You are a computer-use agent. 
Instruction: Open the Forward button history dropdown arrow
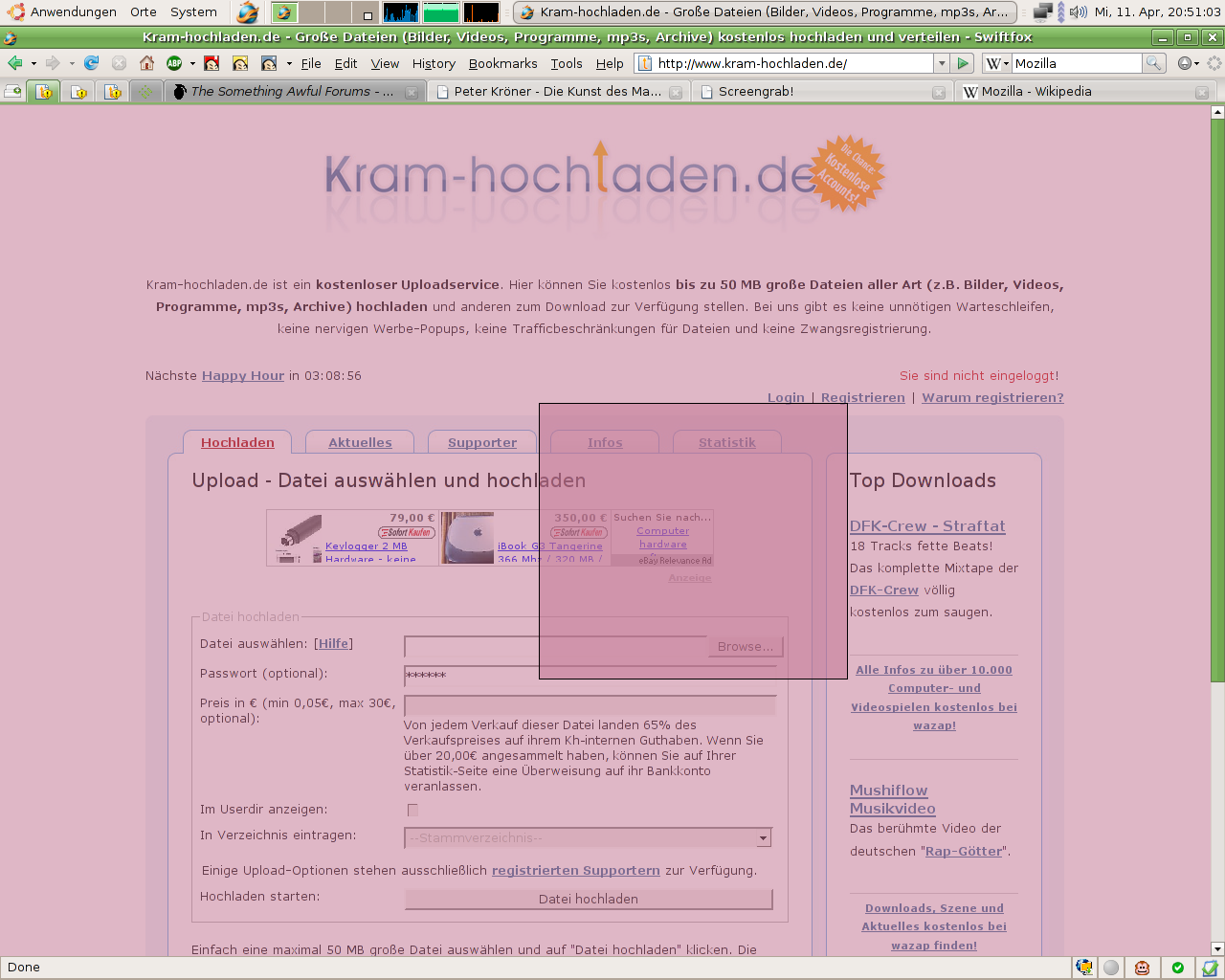click(72, 63)
